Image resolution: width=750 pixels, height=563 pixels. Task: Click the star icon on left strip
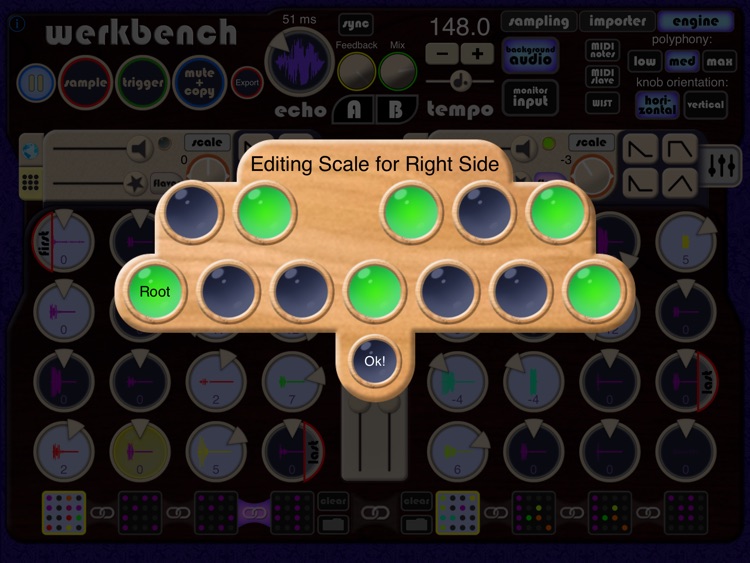[x=135, y=183]
